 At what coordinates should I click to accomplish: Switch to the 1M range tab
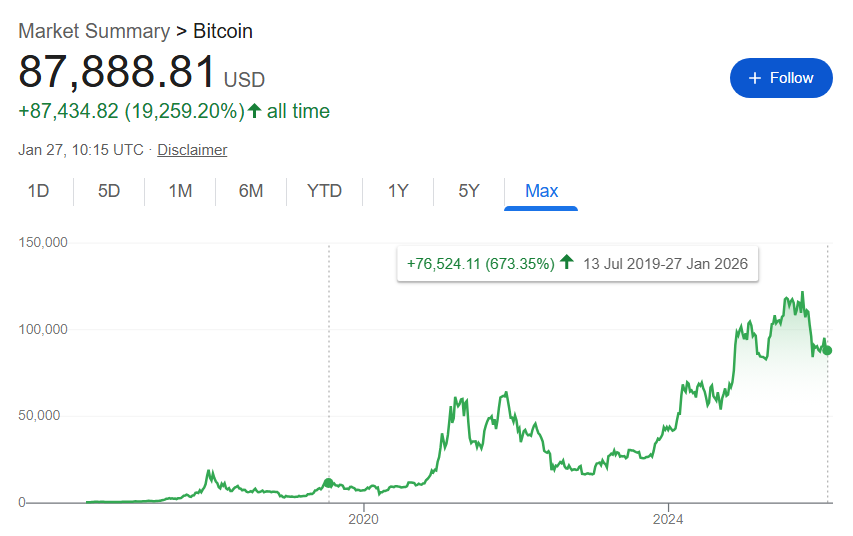pos(180,191)
